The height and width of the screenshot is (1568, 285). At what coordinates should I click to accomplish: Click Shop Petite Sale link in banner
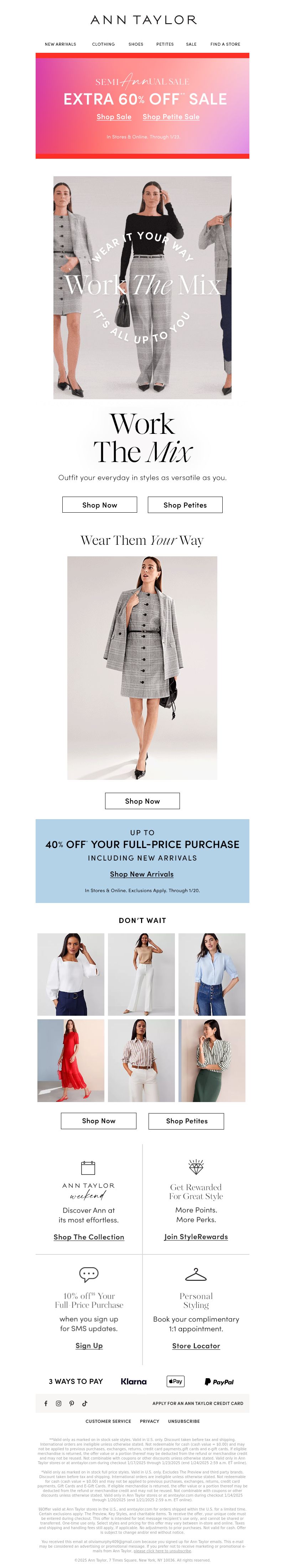coord(171,116)
